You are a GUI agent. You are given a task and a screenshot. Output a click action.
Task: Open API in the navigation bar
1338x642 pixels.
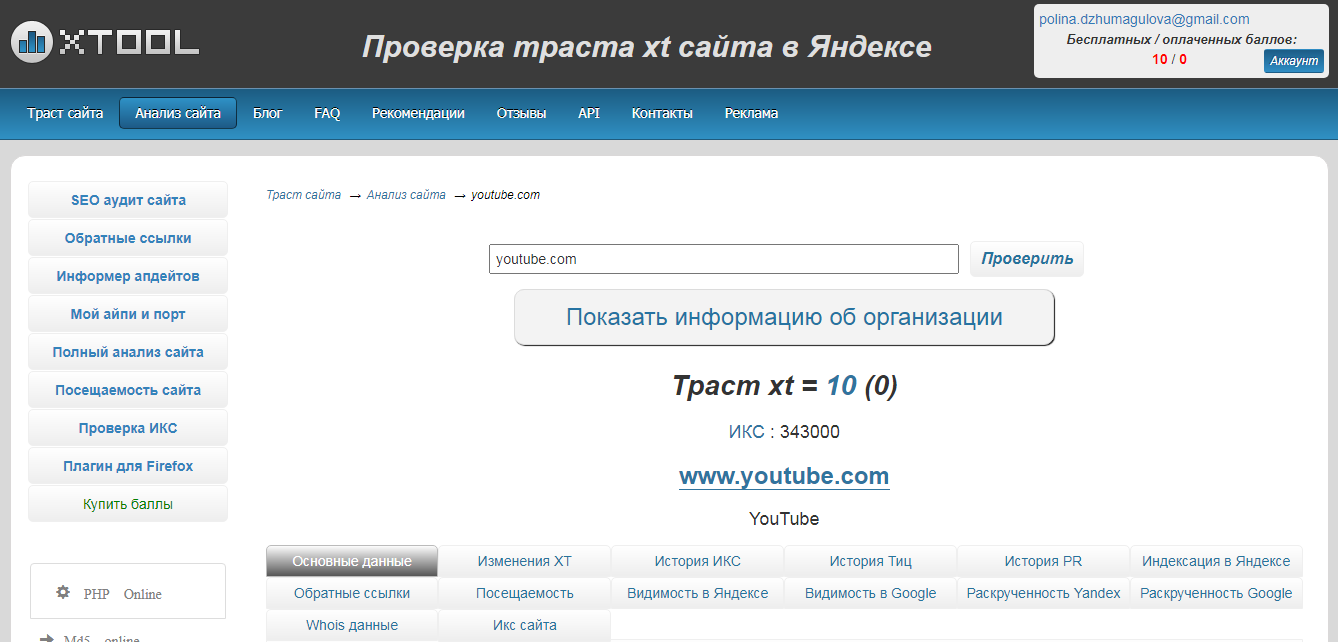(x=589, y=113)
